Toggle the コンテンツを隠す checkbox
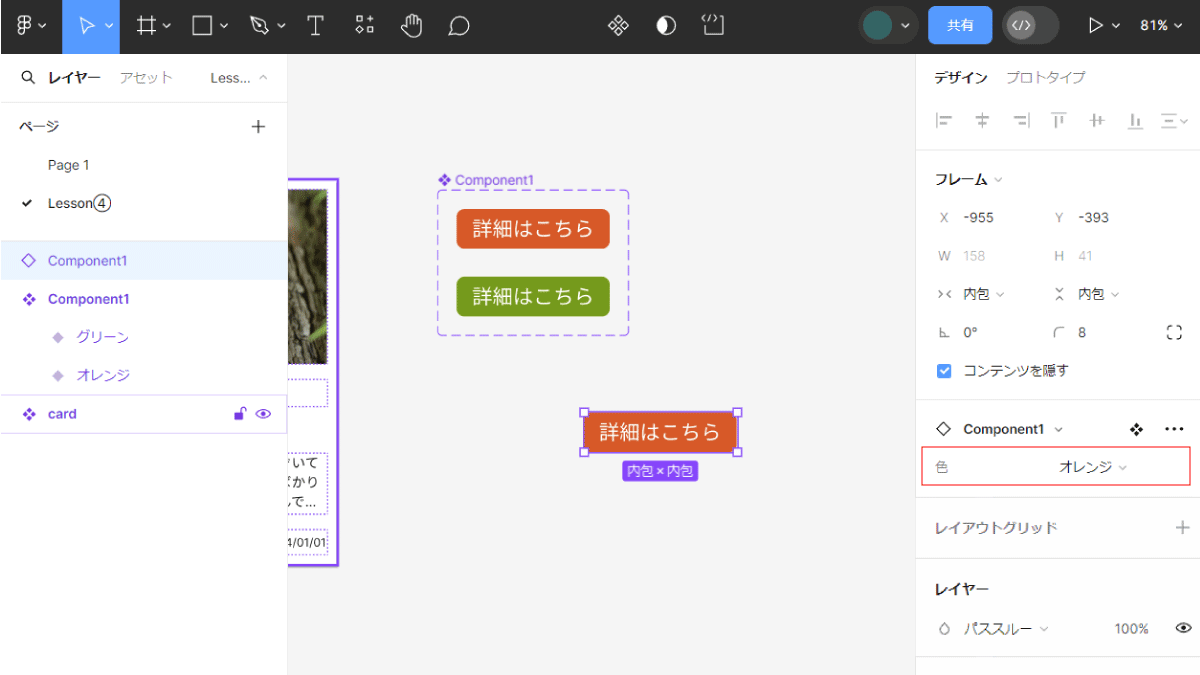The image size is (1200, 675). (944, 371)
